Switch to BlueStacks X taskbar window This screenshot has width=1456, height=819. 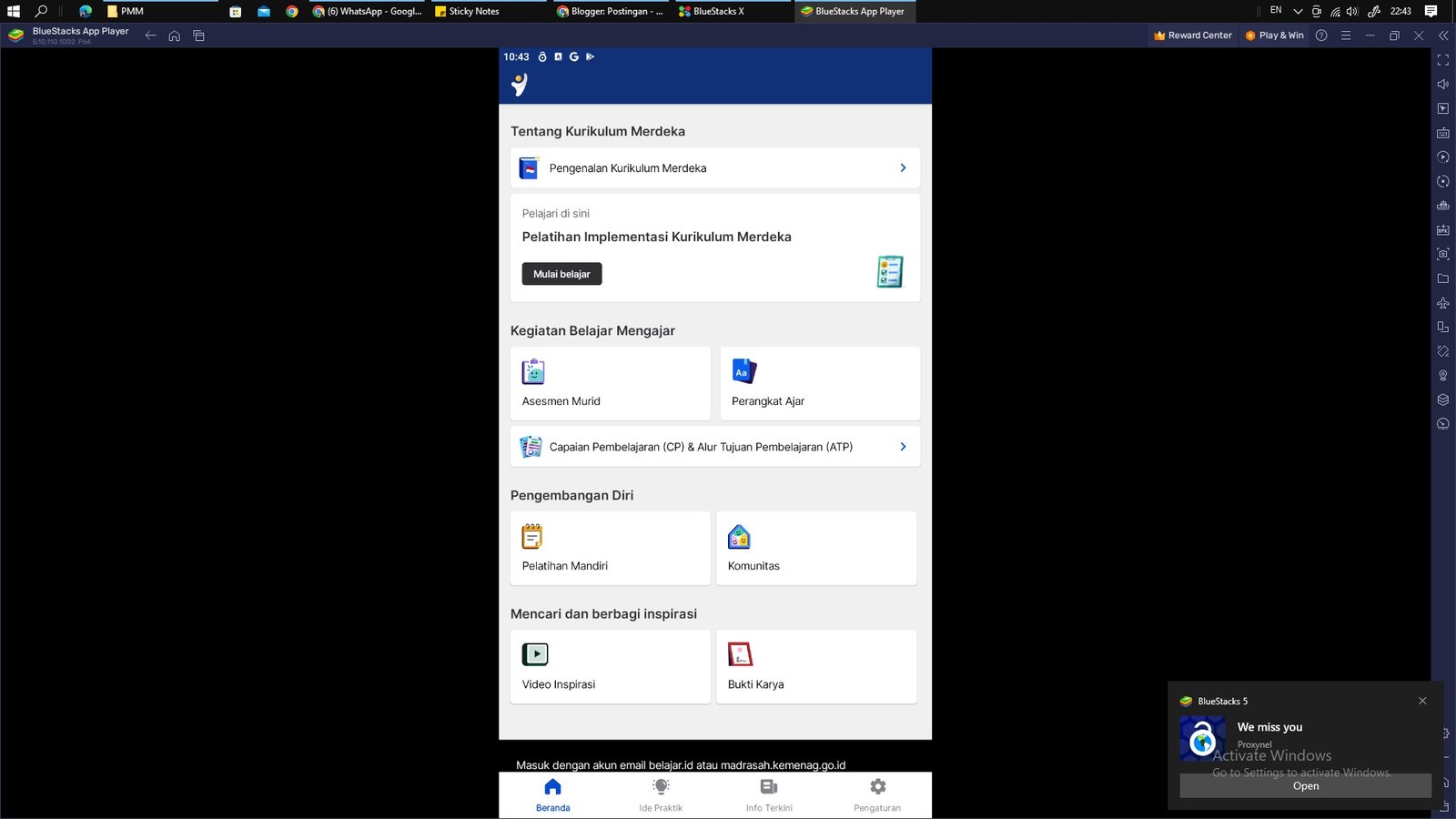click(x=733, y=11)
